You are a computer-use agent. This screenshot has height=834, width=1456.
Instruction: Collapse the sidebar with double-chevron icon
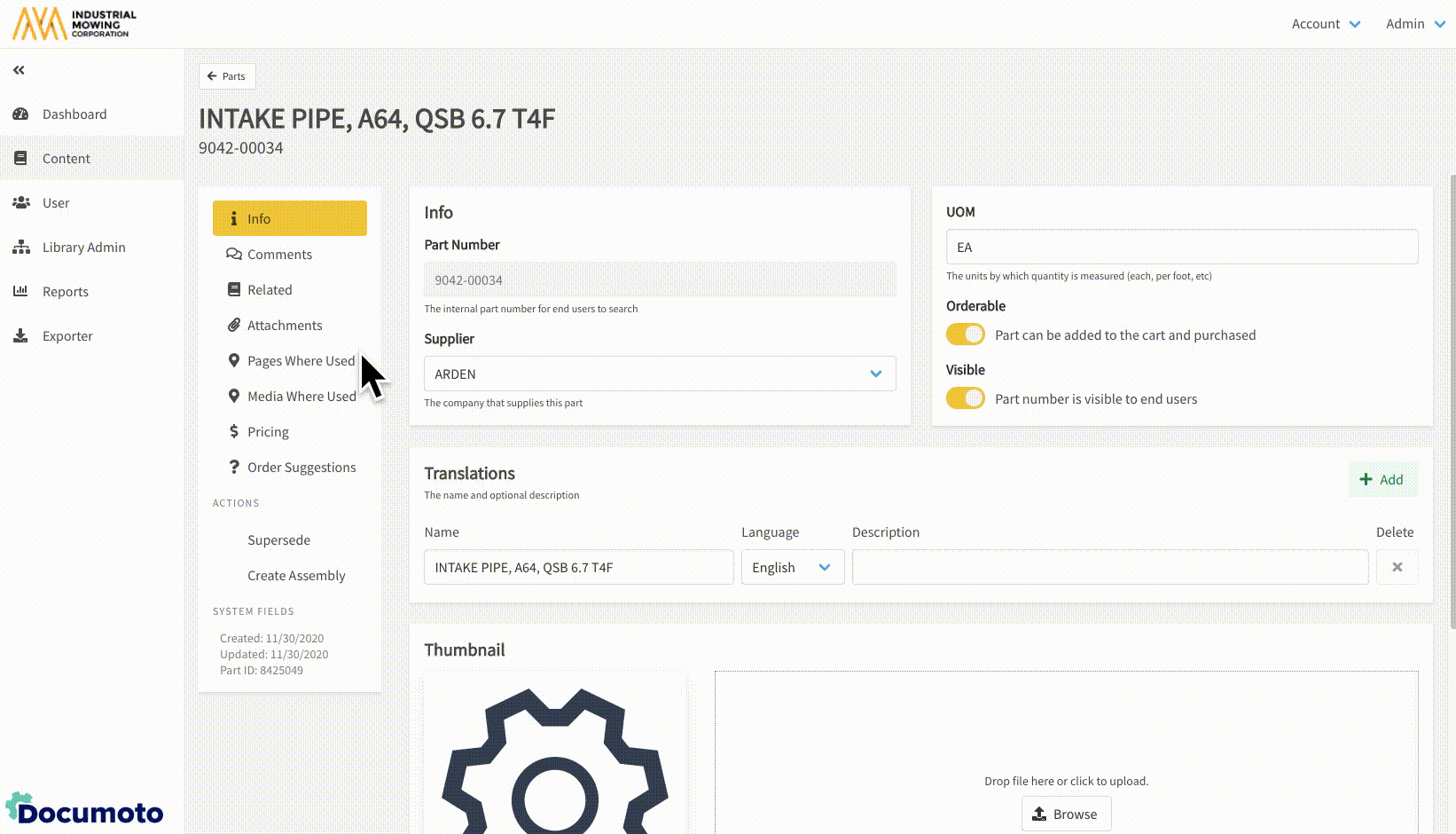(x=19, y=70)
